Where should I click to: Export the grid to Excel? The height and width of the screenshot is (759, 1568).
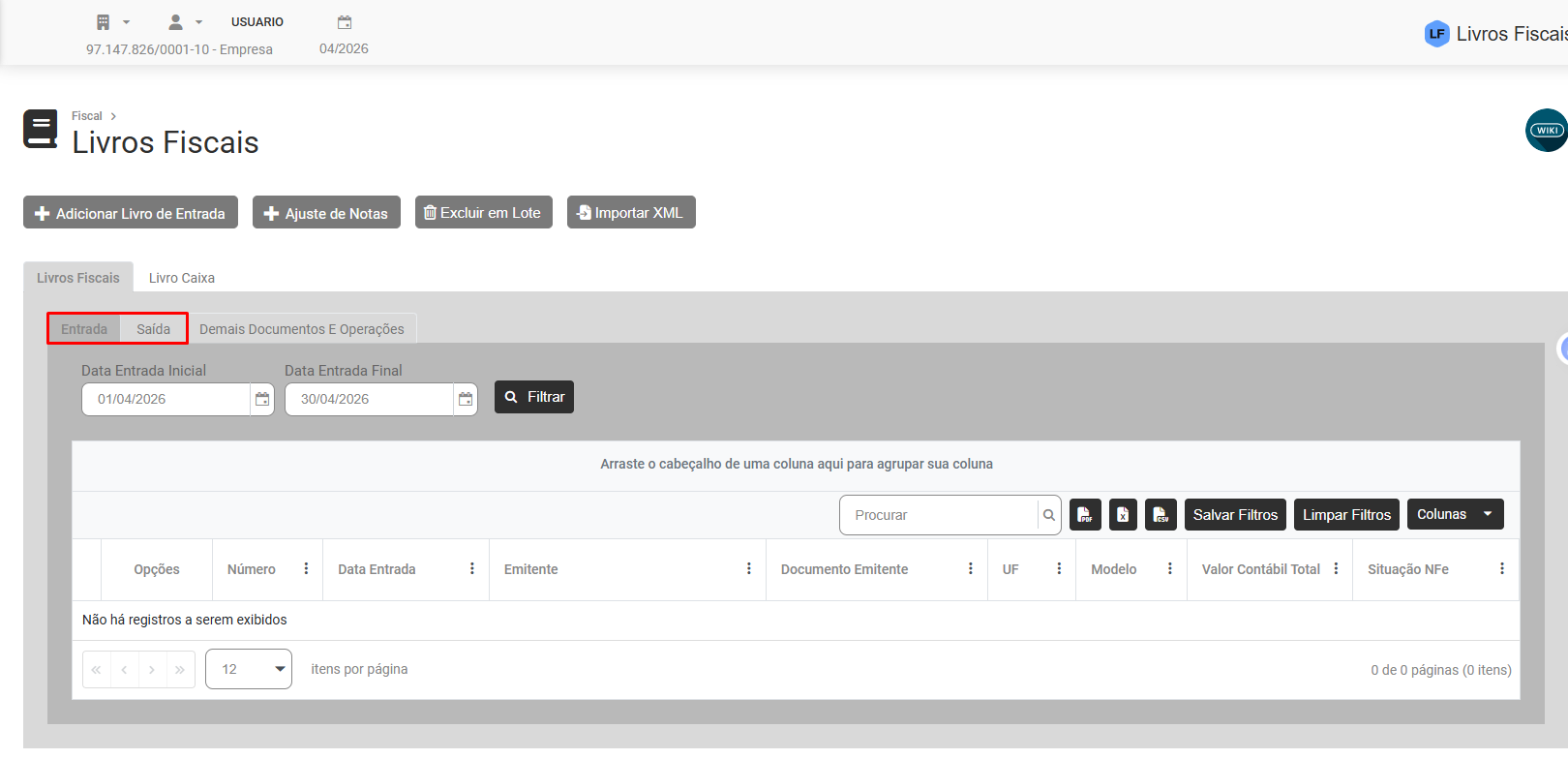coord(1123,515)
